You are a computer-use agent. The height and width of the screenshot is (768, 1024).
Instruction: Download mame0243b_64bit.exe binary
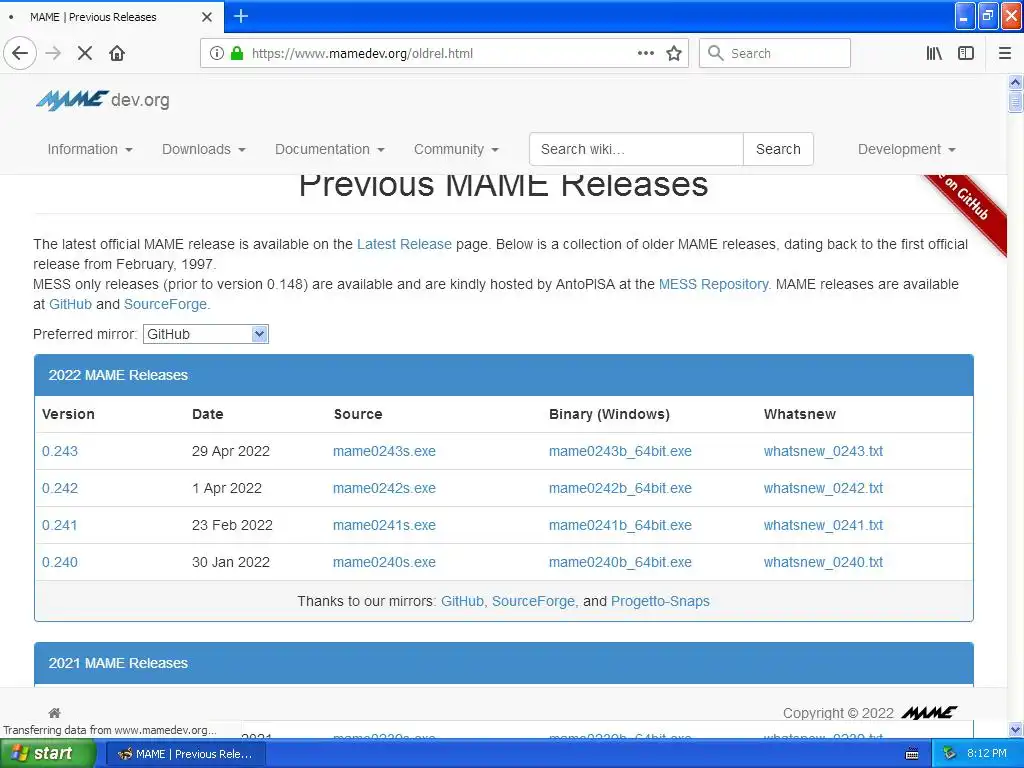point(620,451)
